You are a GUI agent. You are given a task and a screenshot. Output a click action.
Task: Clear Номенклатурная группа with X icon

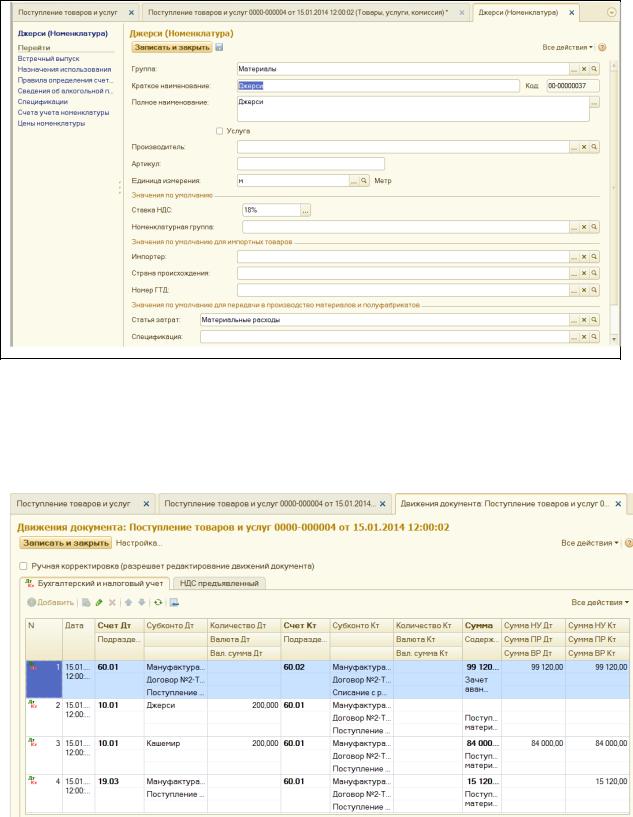[x=584, y=227]
